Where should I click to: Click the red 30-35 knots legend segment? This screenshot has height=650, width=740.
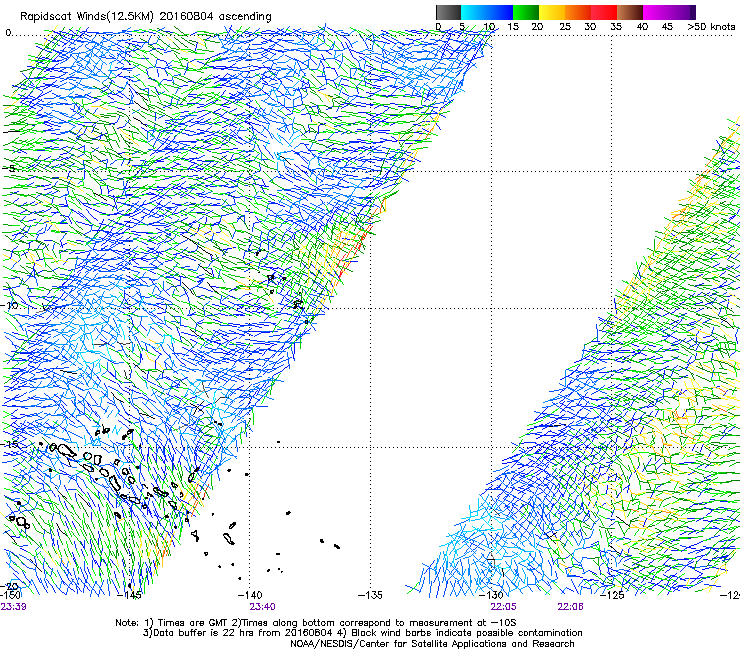tap(604, 12)
